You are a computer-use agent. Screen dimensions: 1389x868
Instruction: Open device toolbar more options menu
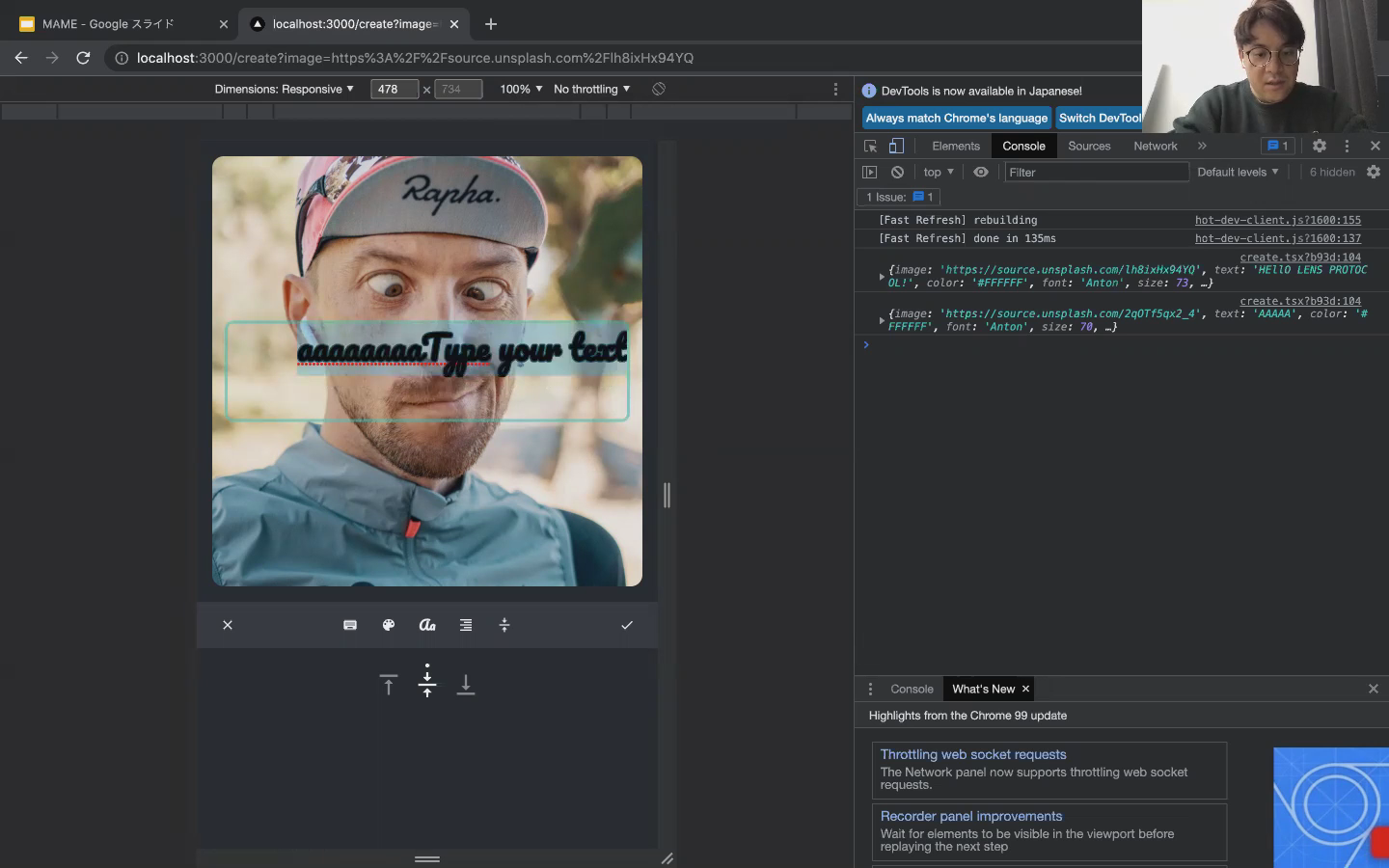[835, 89]
